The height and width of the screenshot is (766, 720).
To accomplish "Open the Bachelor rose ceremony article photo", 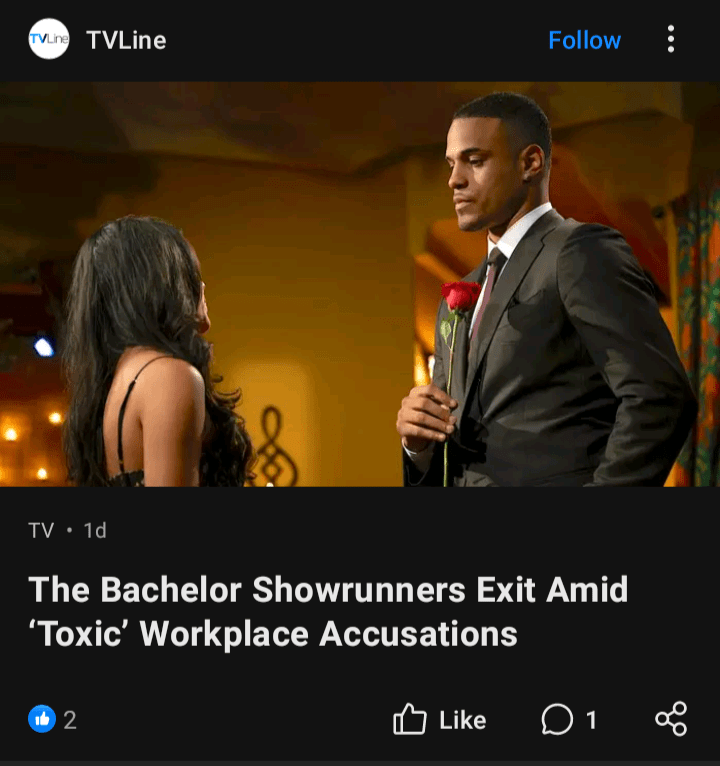I will coord(360,284).
